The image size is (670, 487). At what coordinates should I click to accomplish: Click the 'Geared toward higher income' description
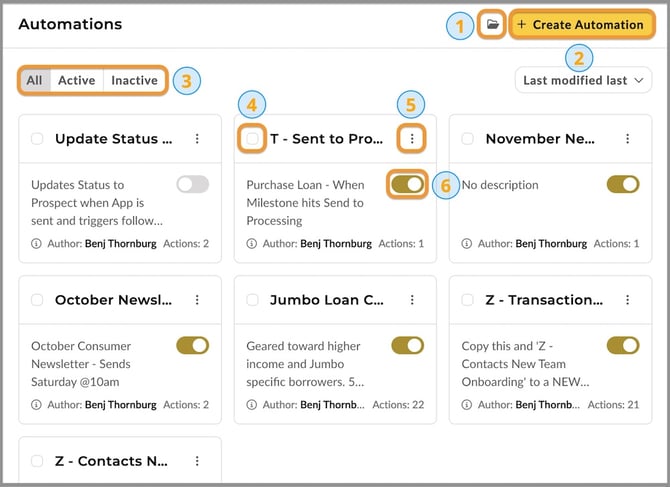(305, 364)
